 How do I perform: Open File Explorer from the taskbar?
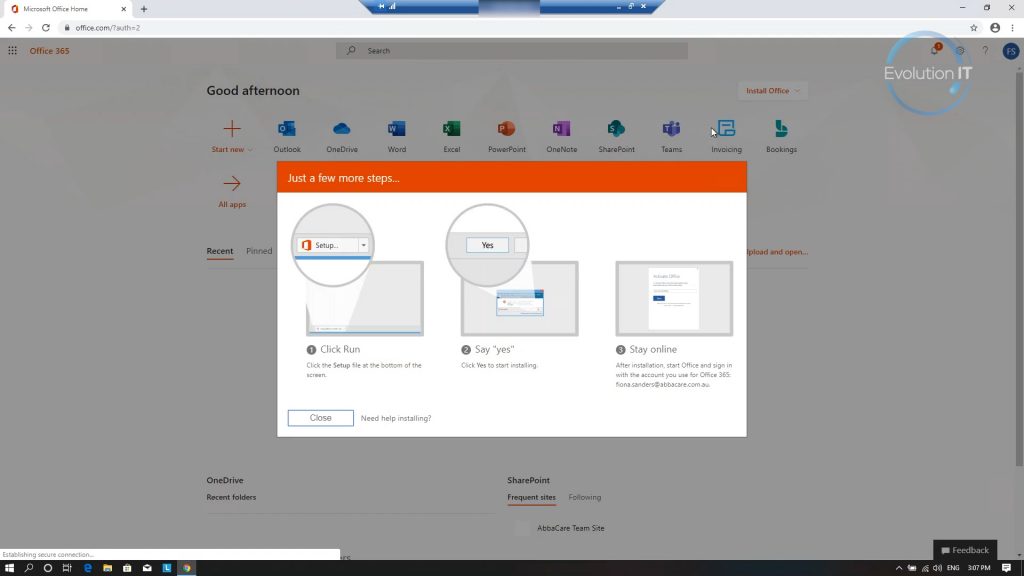(x=107, y=568)
